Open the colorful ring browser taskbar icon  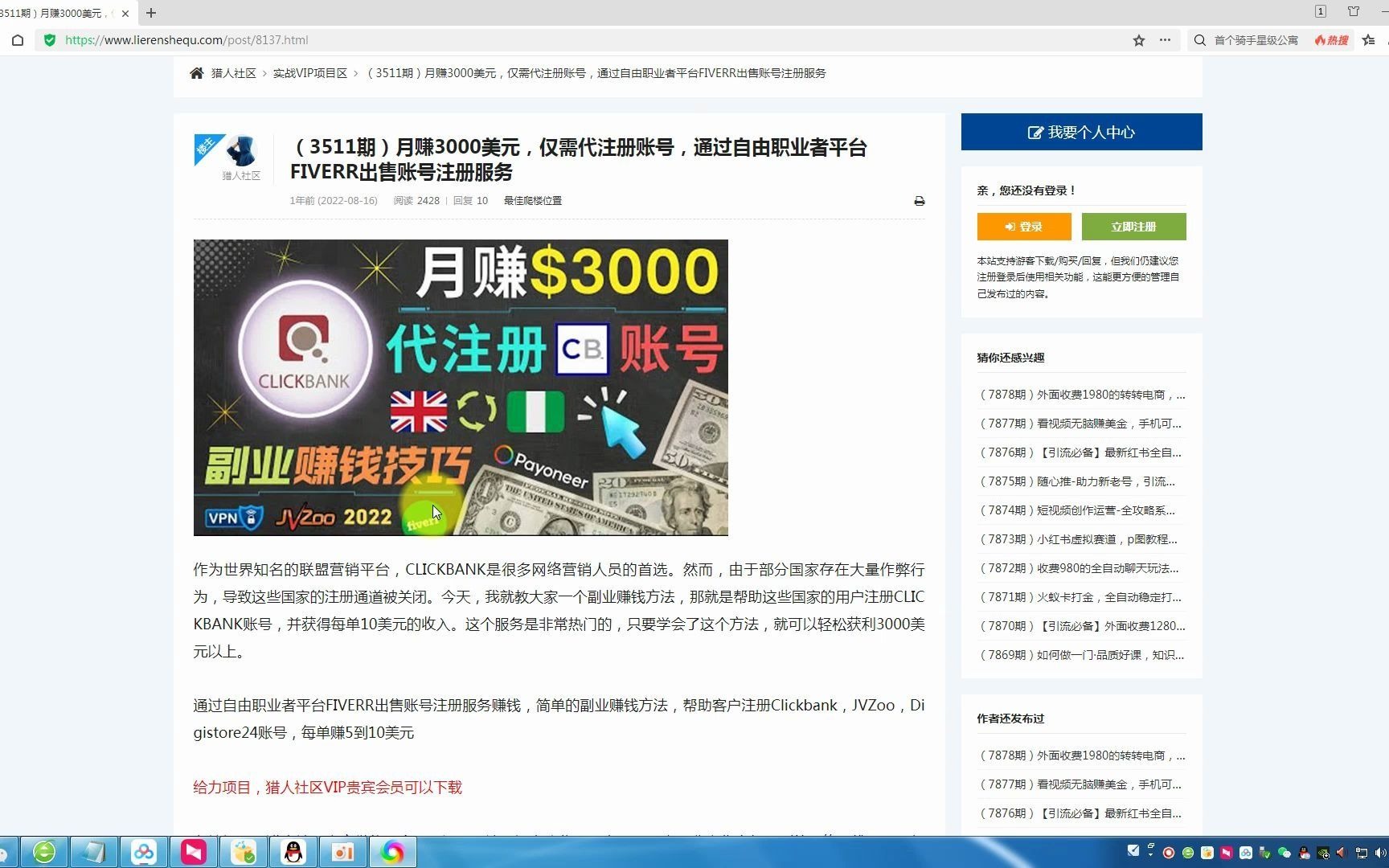(x=393, y=852)
